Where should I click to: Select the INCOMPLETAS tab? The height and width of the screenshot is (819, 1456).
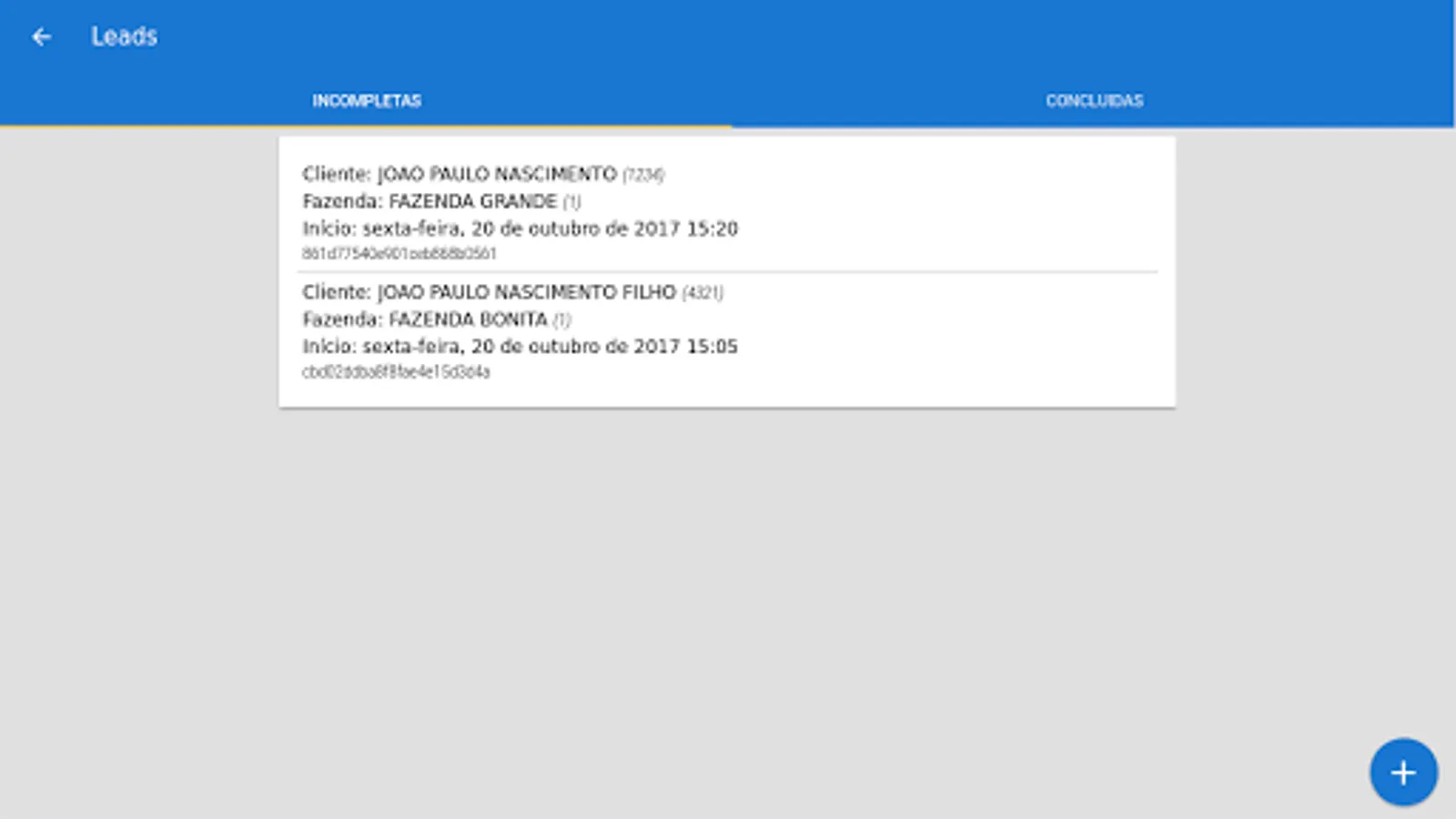tap(366, 100)
